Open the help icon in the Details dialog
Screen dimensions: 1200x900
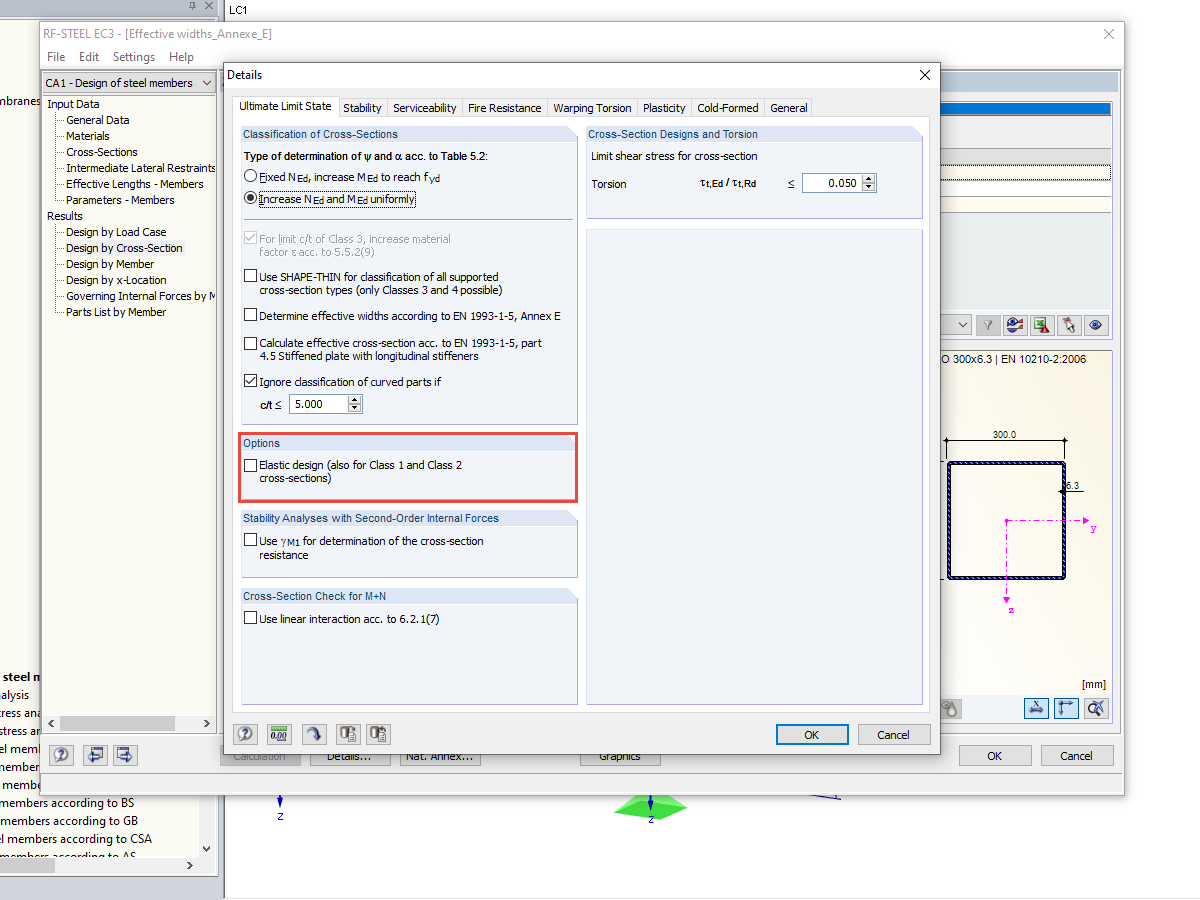pyautogui.click(x=245, y=733)
